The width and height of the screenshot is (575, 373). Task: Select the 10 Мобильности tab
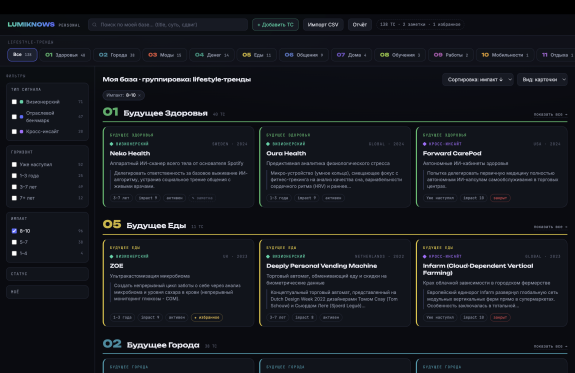pos(506,55)
